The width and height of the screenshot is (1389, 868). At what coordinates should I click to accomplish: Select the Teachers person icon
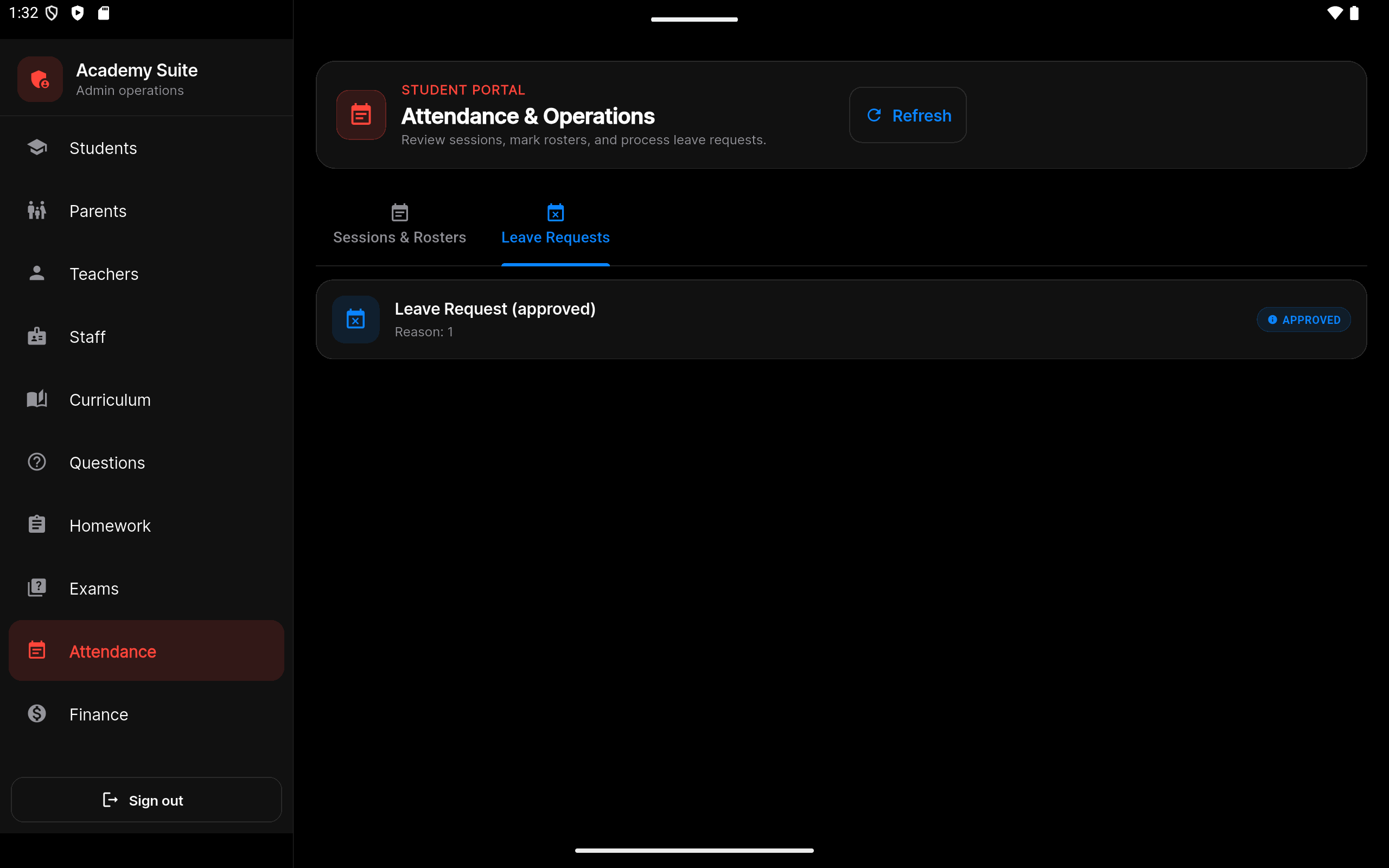[x=37, y=273]
